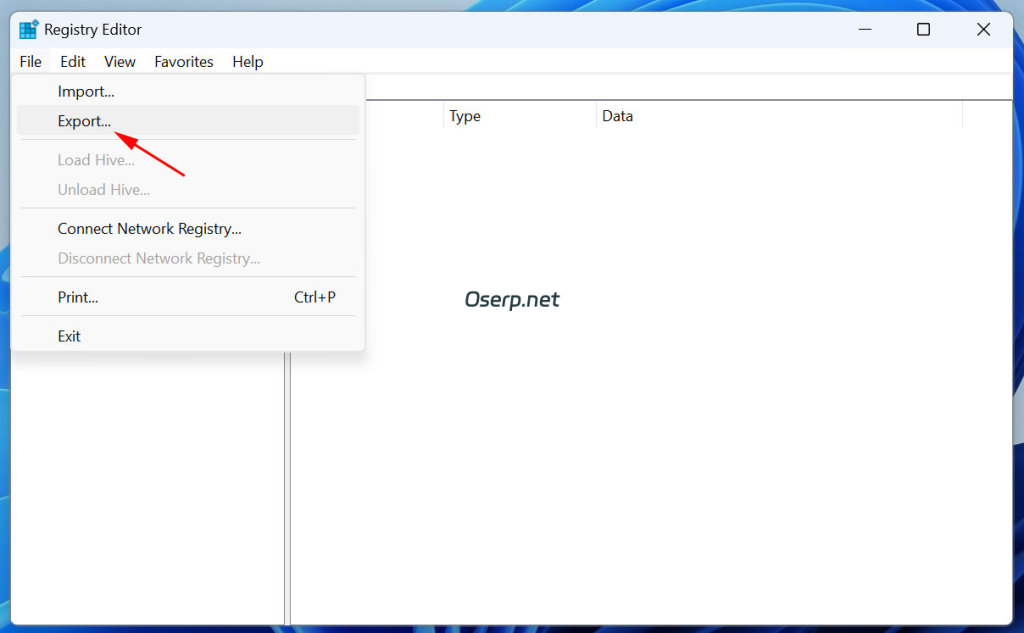The width and height of the screenshot is (1024, 633).
Task: Choose Connect Network Registry
Action: coord(149,228)
